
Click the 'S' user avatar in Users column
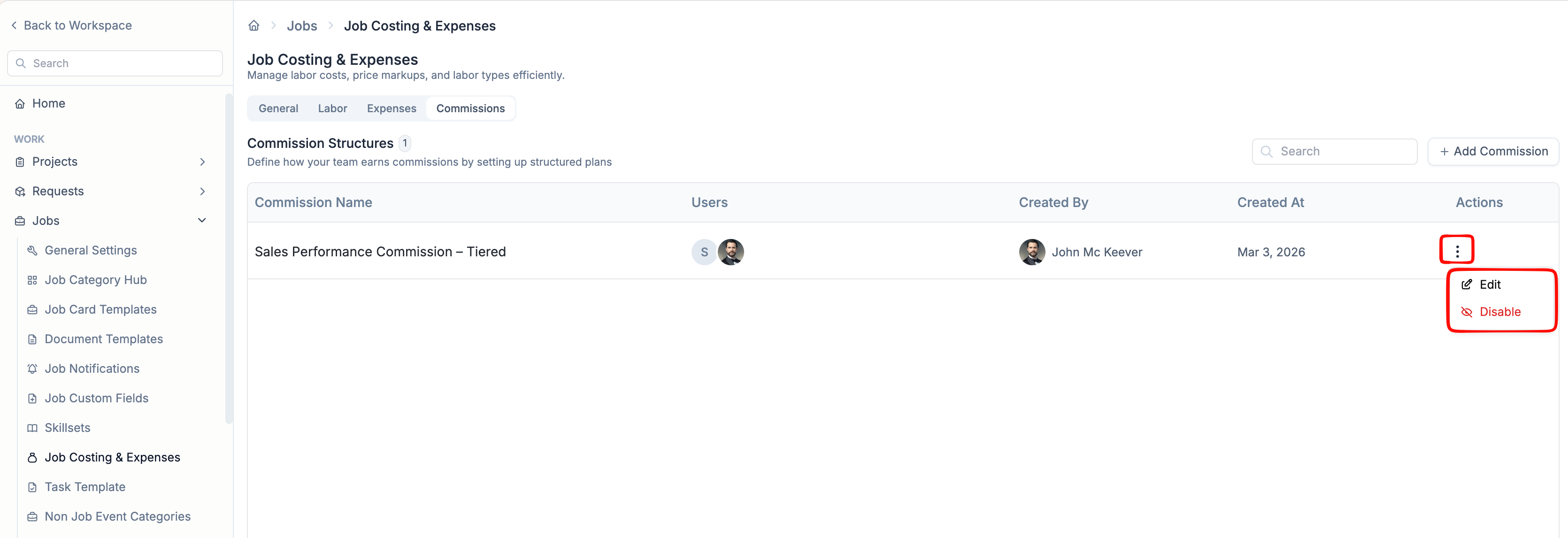click(704, 252)
